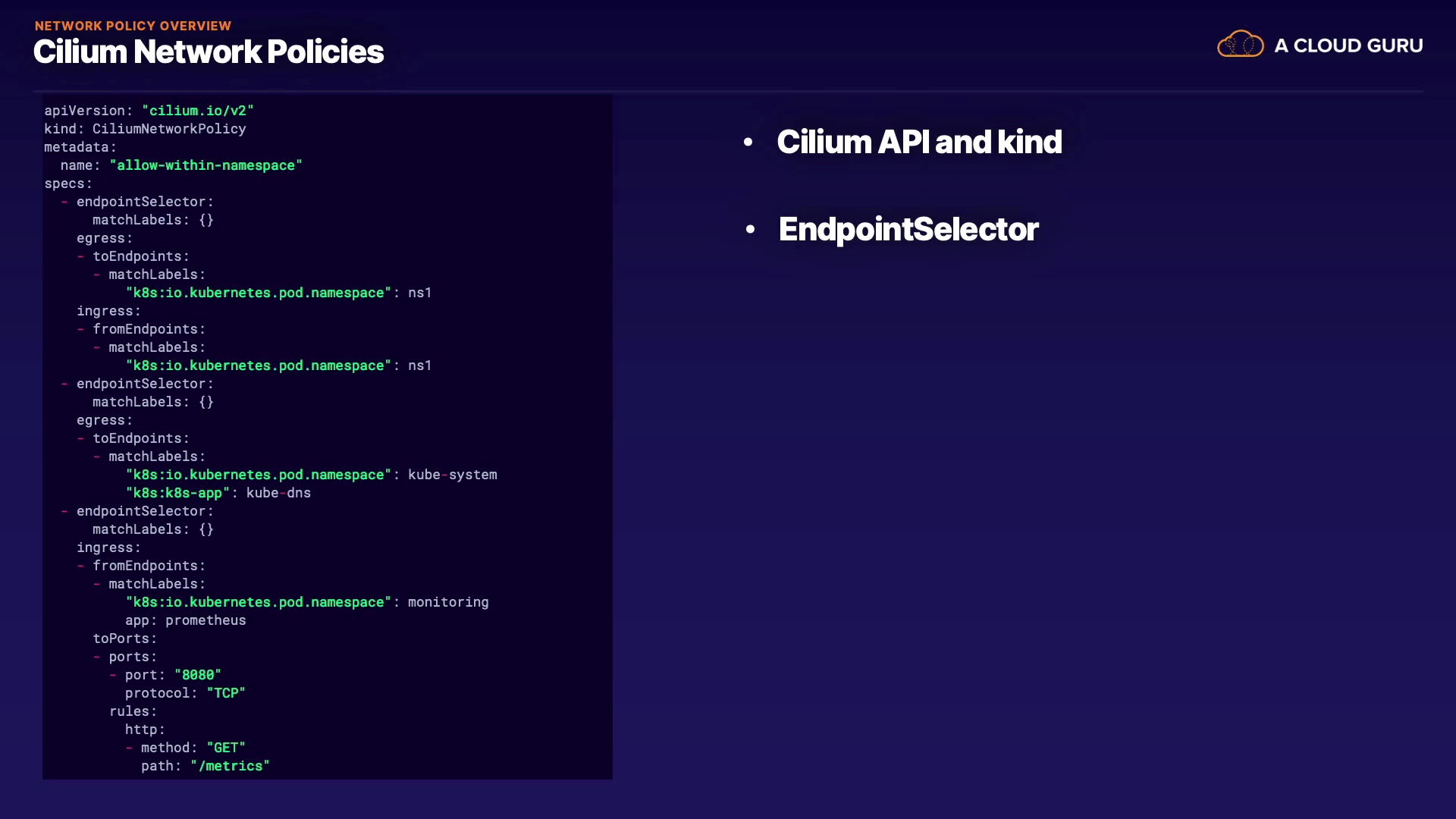Click the "allow-within-namespace" name string
Screen dimensions: 1456x819
[206, 165]
